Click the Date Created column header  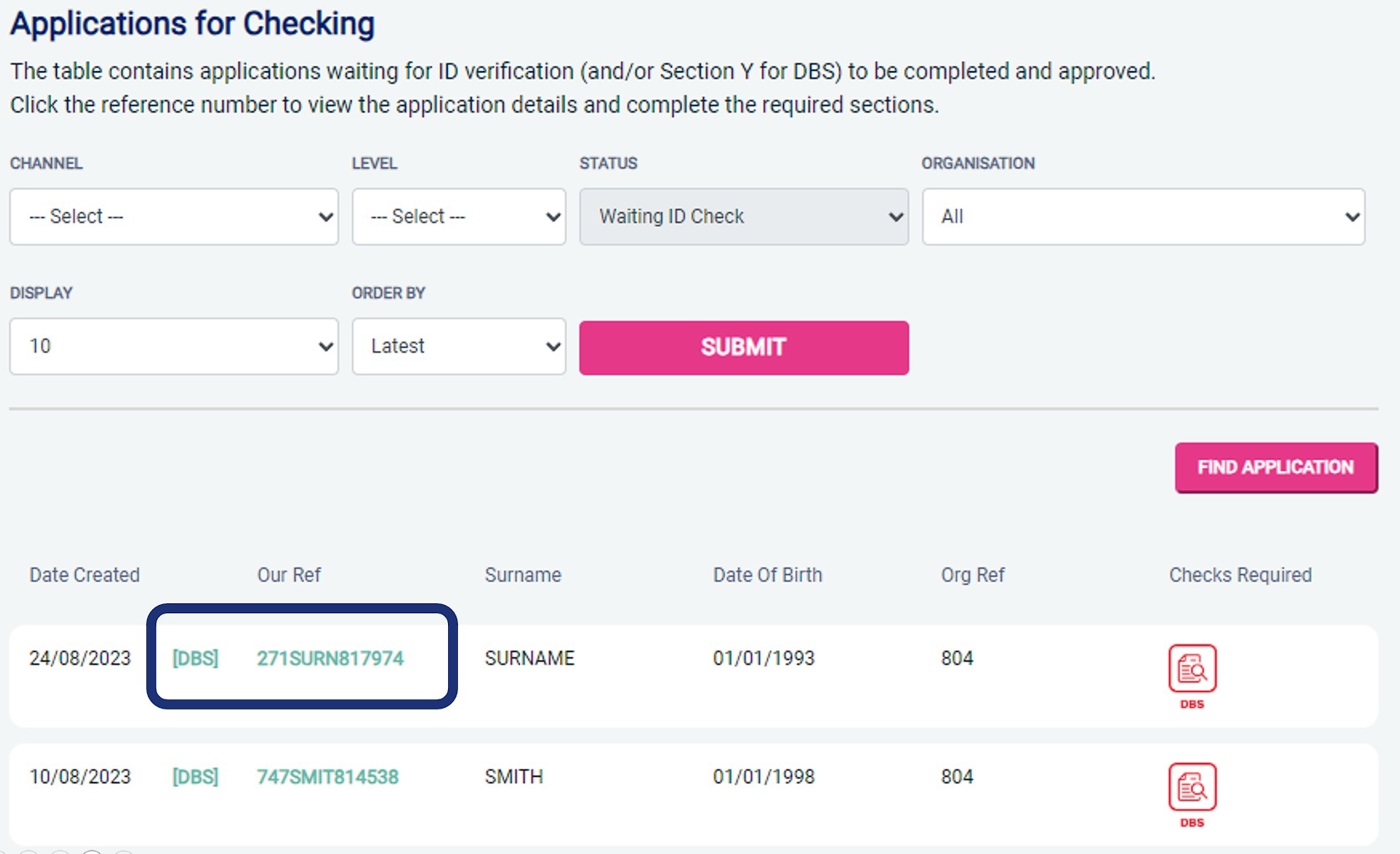point(85,575)
